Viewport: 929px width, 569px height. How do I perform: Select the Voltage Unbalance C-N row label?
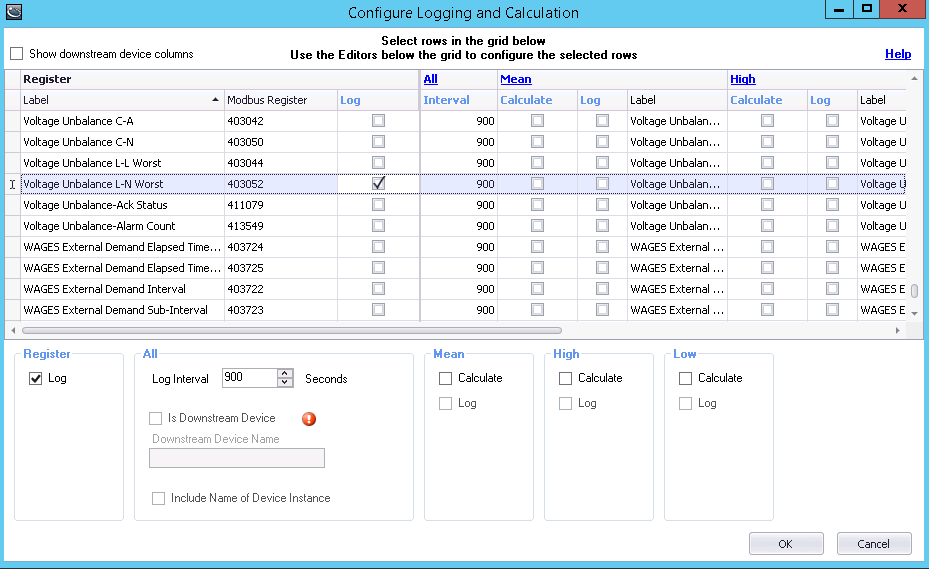(78, 142)
